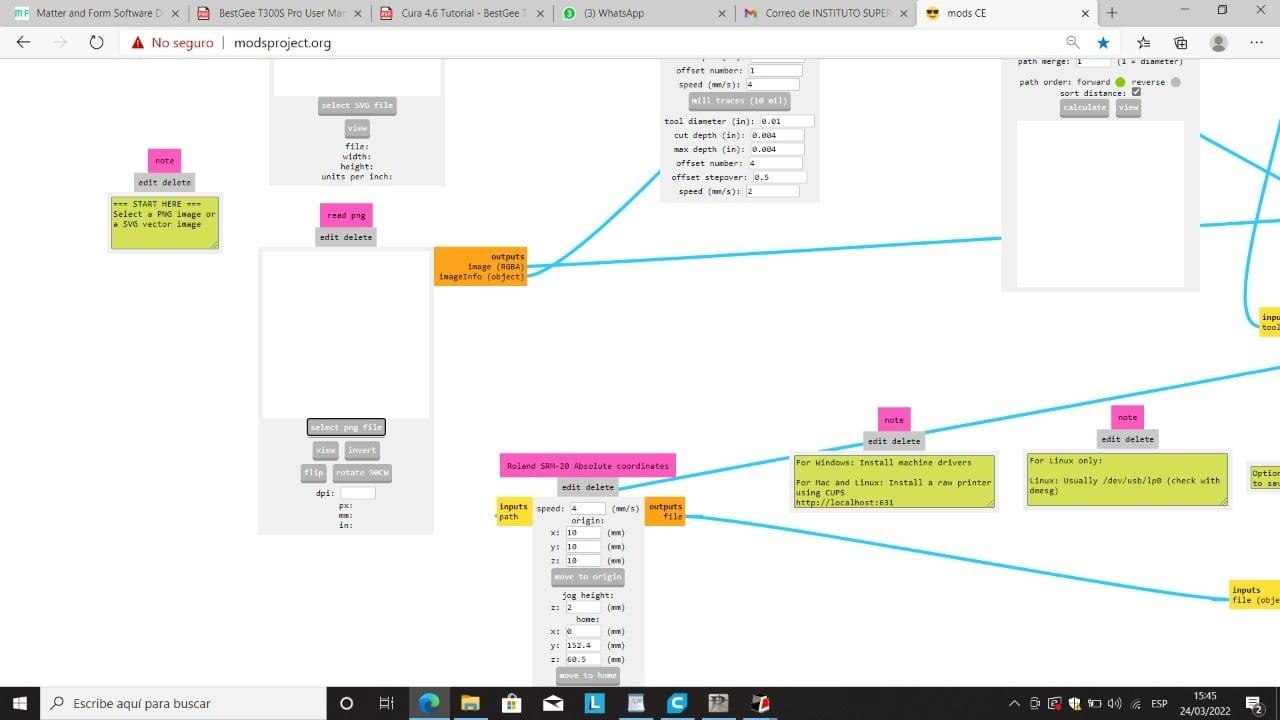Open Microsoft Store from the taskbar
Image resolution: width=1280 pixels, height=720 pixels.
[510, 703]
